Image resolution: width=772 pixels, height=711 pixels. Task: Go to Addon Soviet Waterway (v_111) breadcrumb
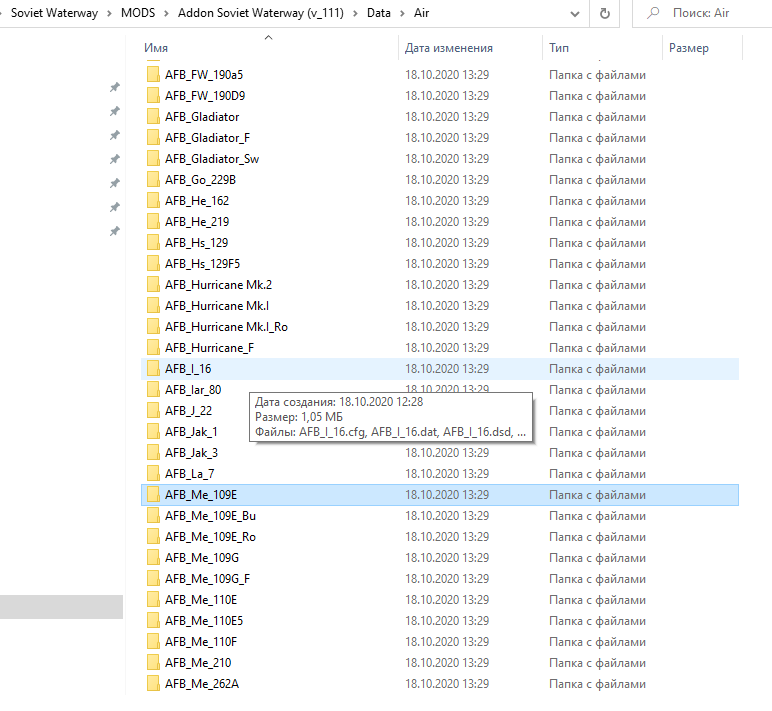(x=260, y=13)
